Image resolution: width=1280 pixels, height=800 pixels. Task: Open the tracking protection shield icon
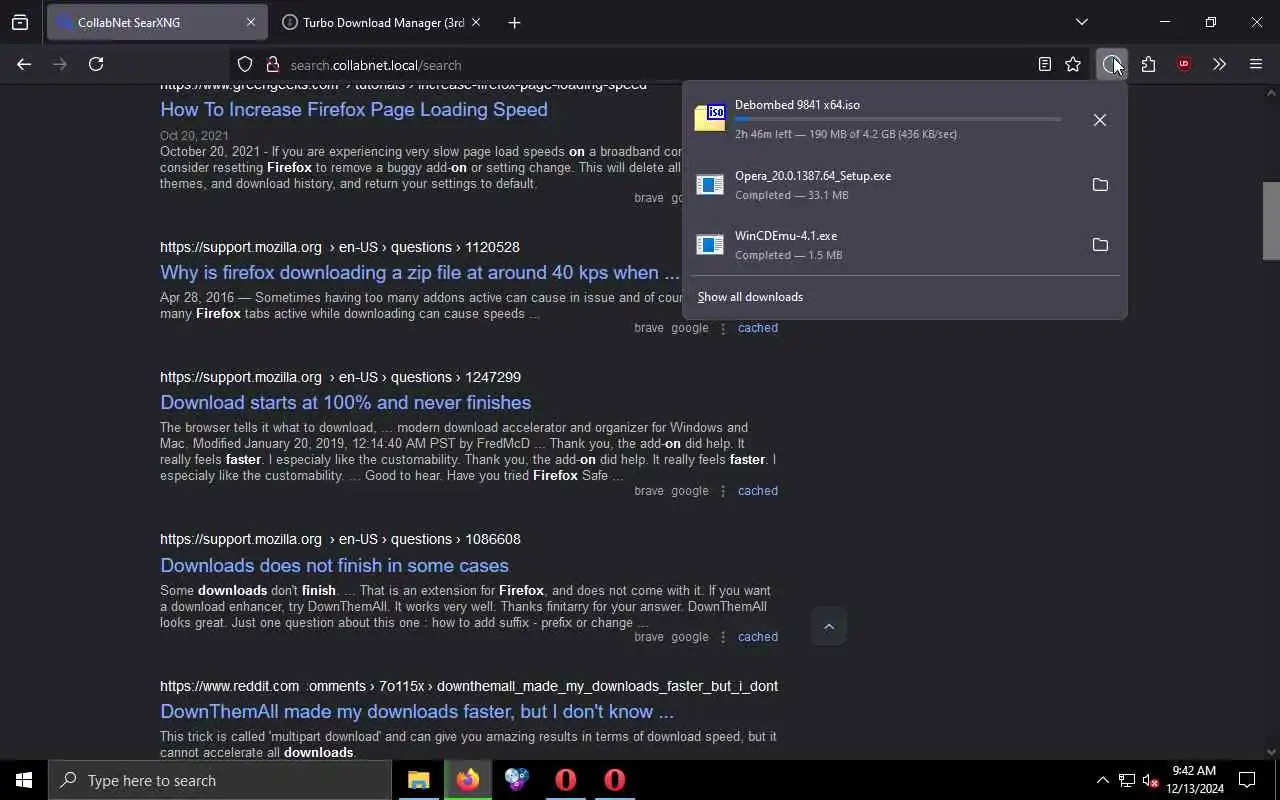[245, 64]
